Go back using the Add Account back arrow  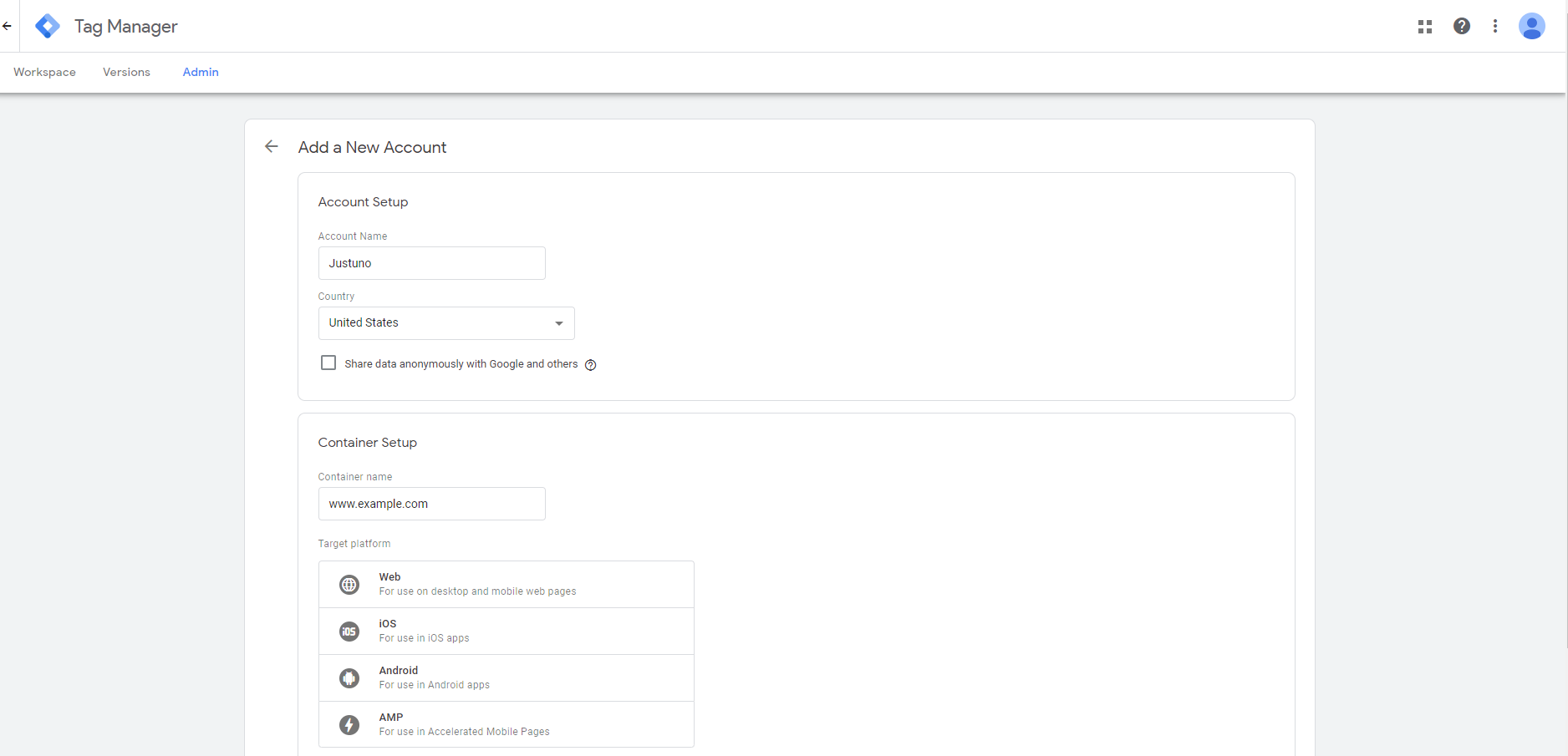click(x=271, y=146)
